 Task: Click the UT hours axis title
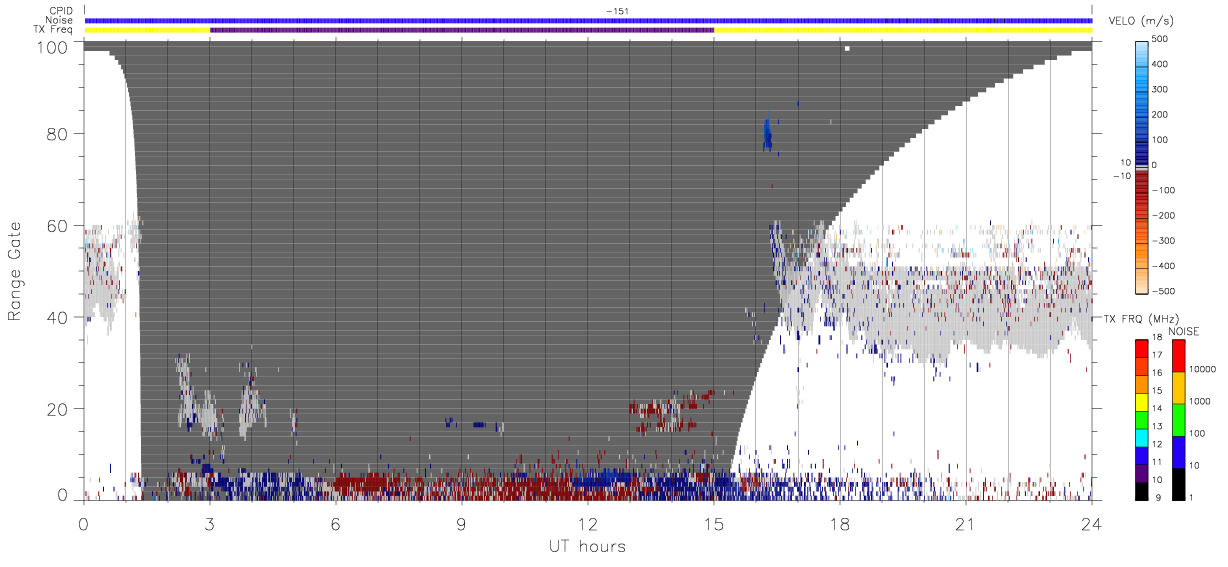pyautogui.click(x=587, y=546)
